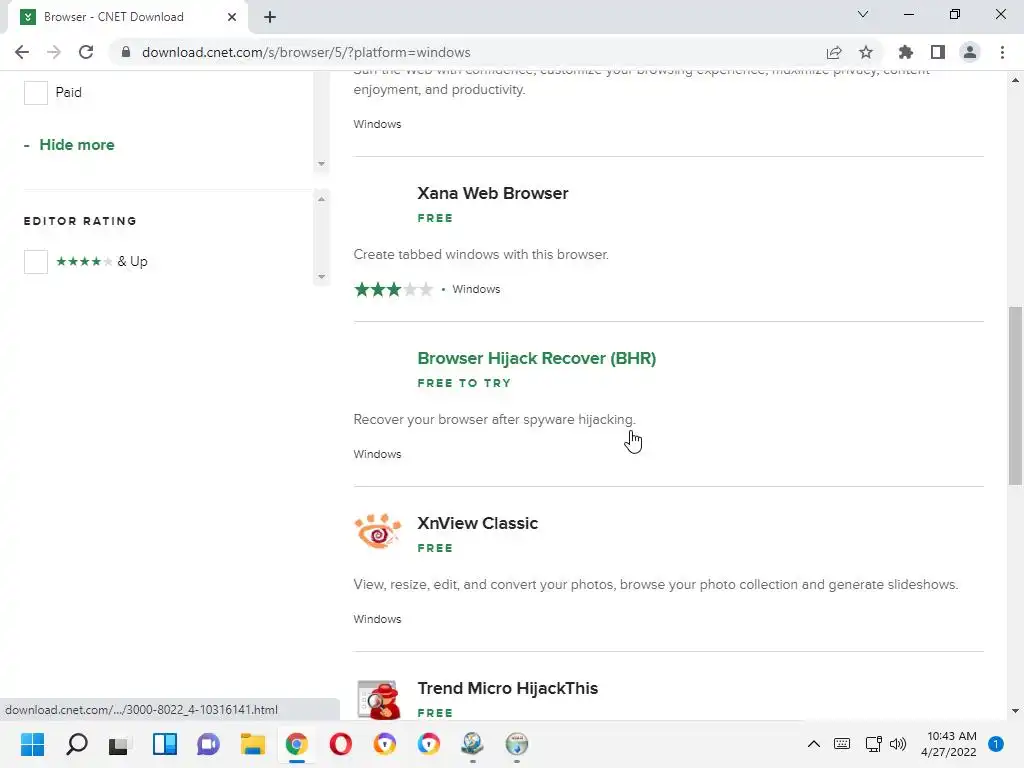Viewport: 1024px width, 768px height.
Task: Check the Paid filter checkbox
Action: coord(36,93)
